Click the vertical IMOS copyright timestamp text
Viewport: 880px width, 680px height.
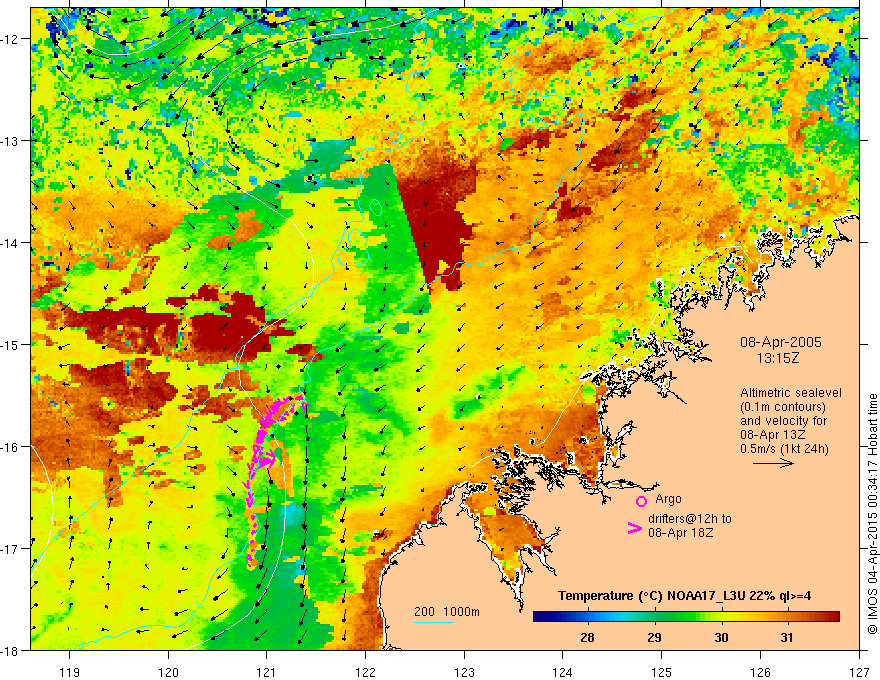click(x=872, y=514)
